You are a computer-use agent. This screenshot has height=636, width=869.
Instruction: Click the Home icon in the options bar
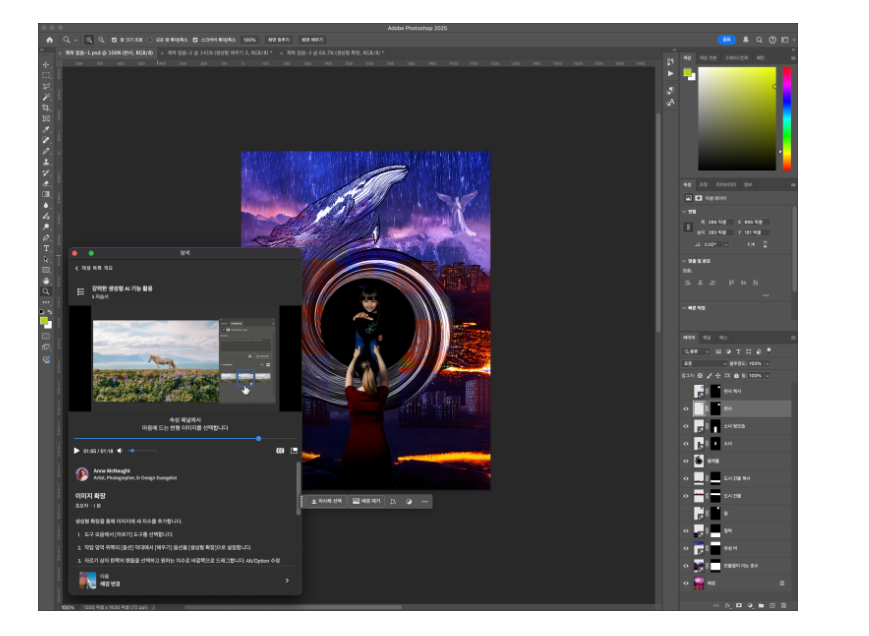coord(49,40)
